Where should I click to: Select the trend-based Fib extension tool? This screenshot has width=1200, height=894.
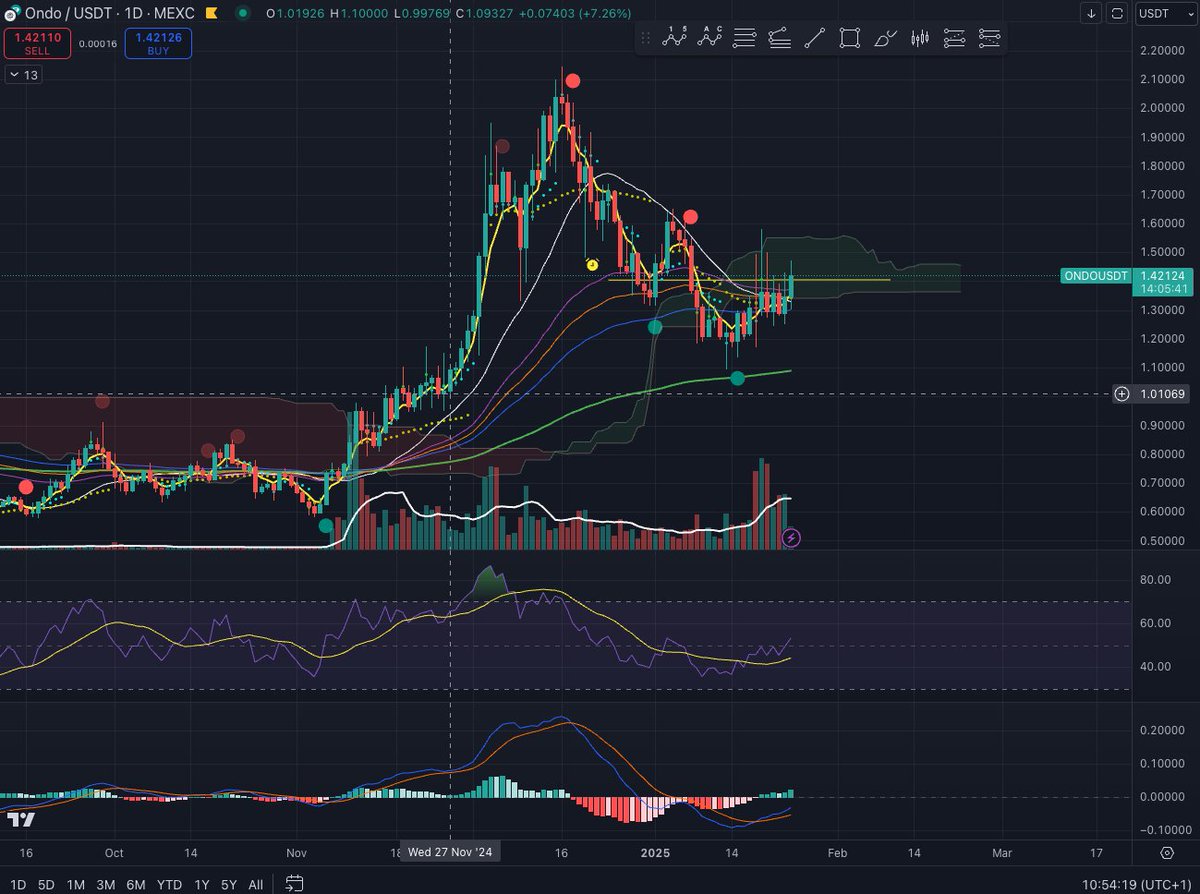[x=780, y=38]
